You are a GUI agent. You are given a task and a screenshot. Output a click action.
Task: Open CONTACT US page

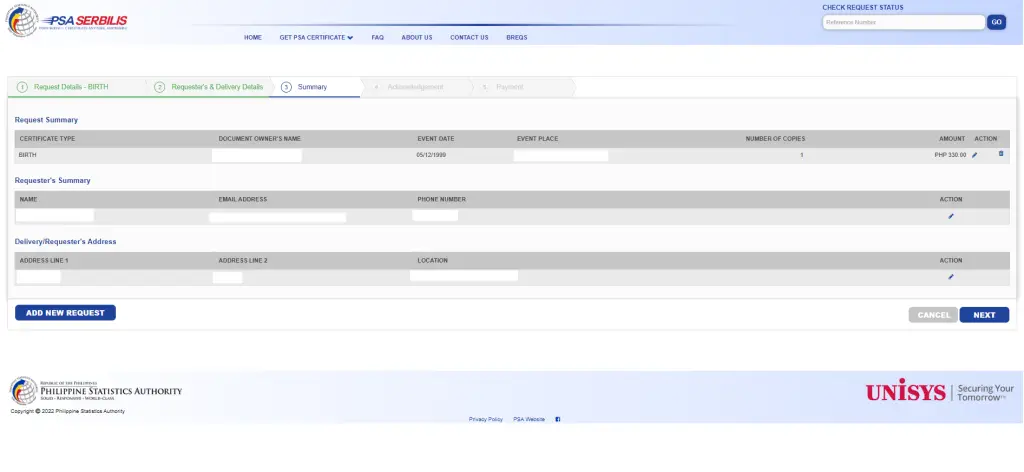pos(469,38)
